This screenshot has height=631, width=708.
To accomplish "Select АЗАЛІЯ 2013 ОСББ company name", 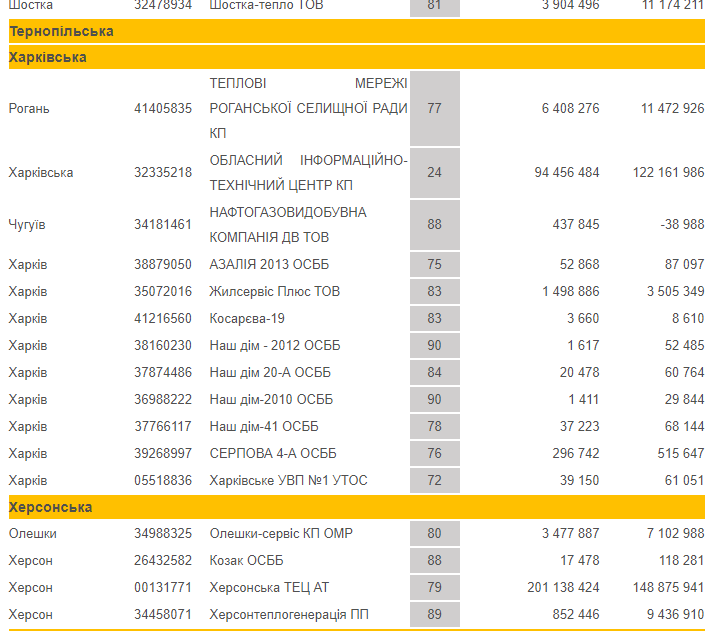I will [x=269, y=264].
